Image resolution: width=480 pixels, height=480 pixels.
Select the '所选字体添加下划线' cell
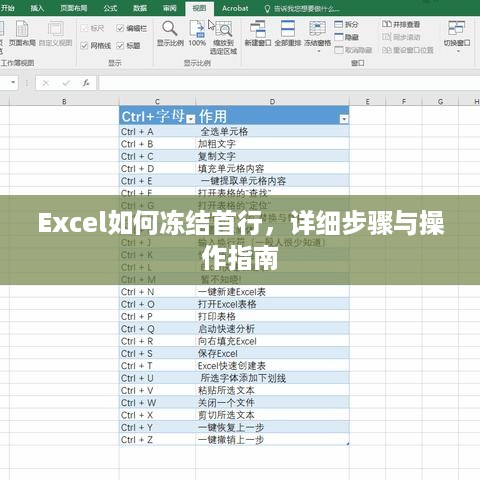(x=272, y=378)
